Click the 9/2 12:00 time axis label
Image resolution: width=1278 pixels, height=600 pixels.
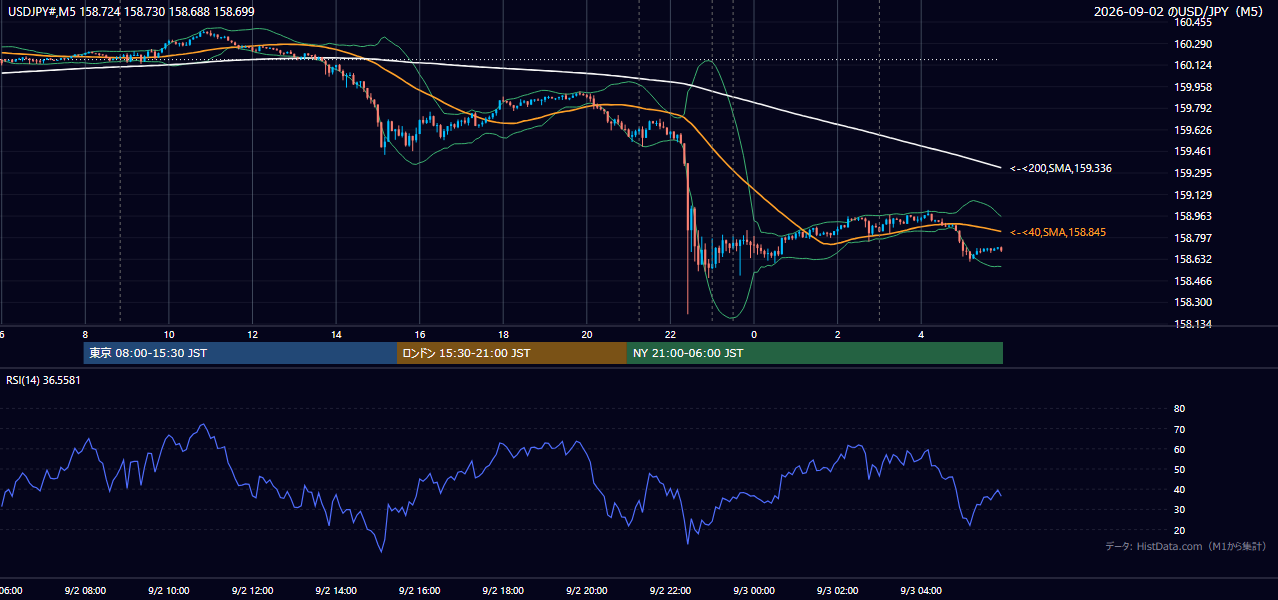click(252, 590)
